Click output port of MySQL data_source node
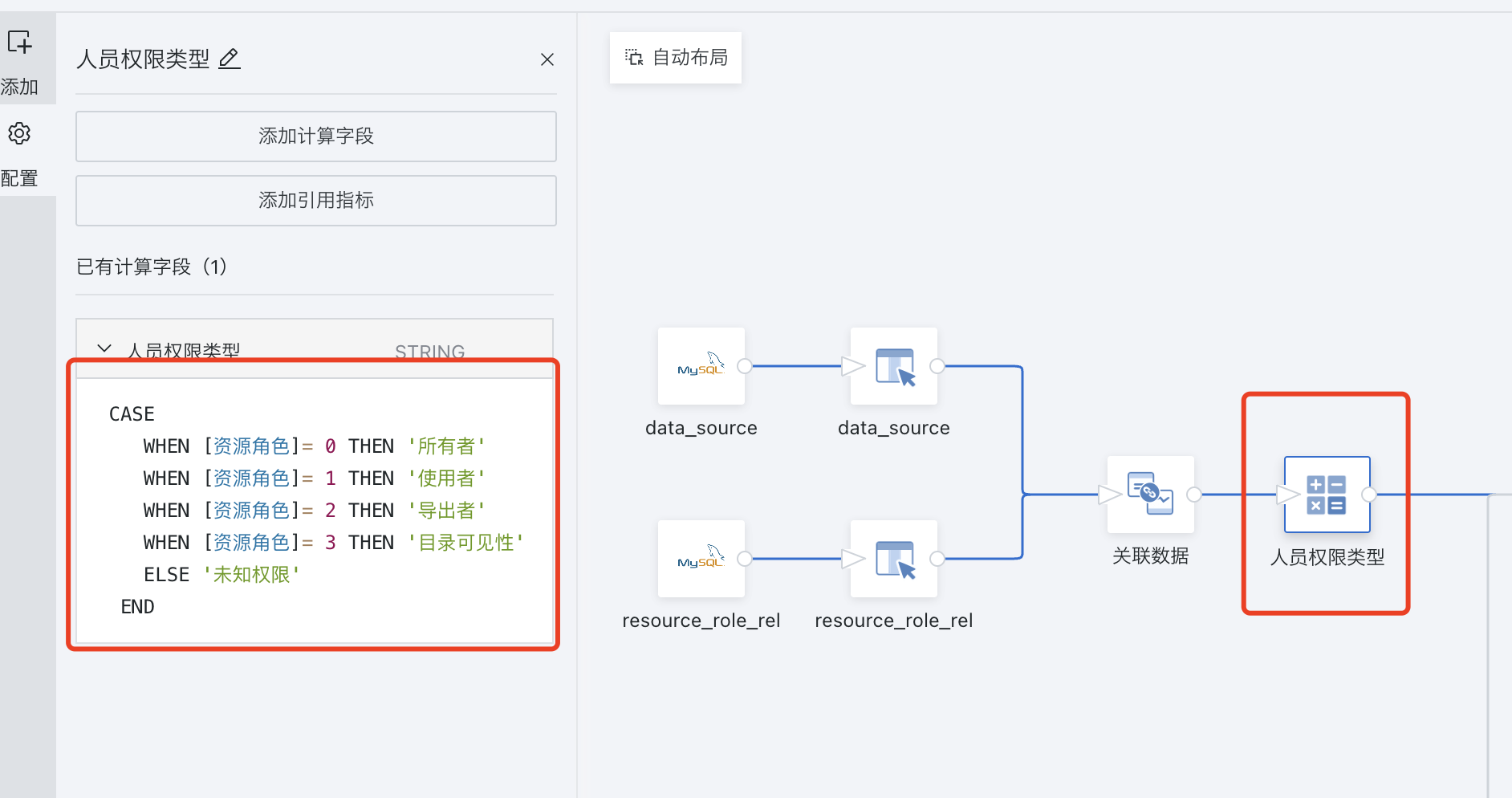 point(745,366)
